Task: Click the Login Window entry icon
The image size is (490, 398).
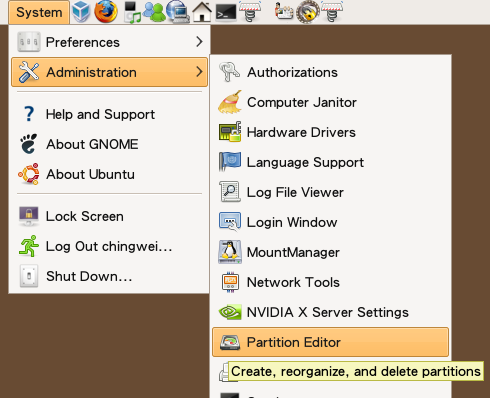Action: point(230,222)
